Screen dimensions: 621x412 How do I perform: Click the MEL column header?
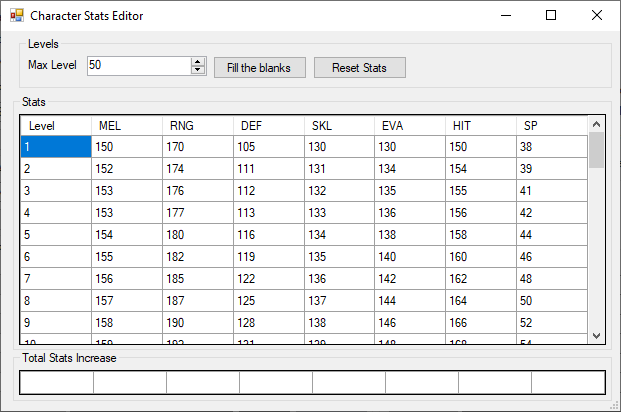[x=127, y=126]
